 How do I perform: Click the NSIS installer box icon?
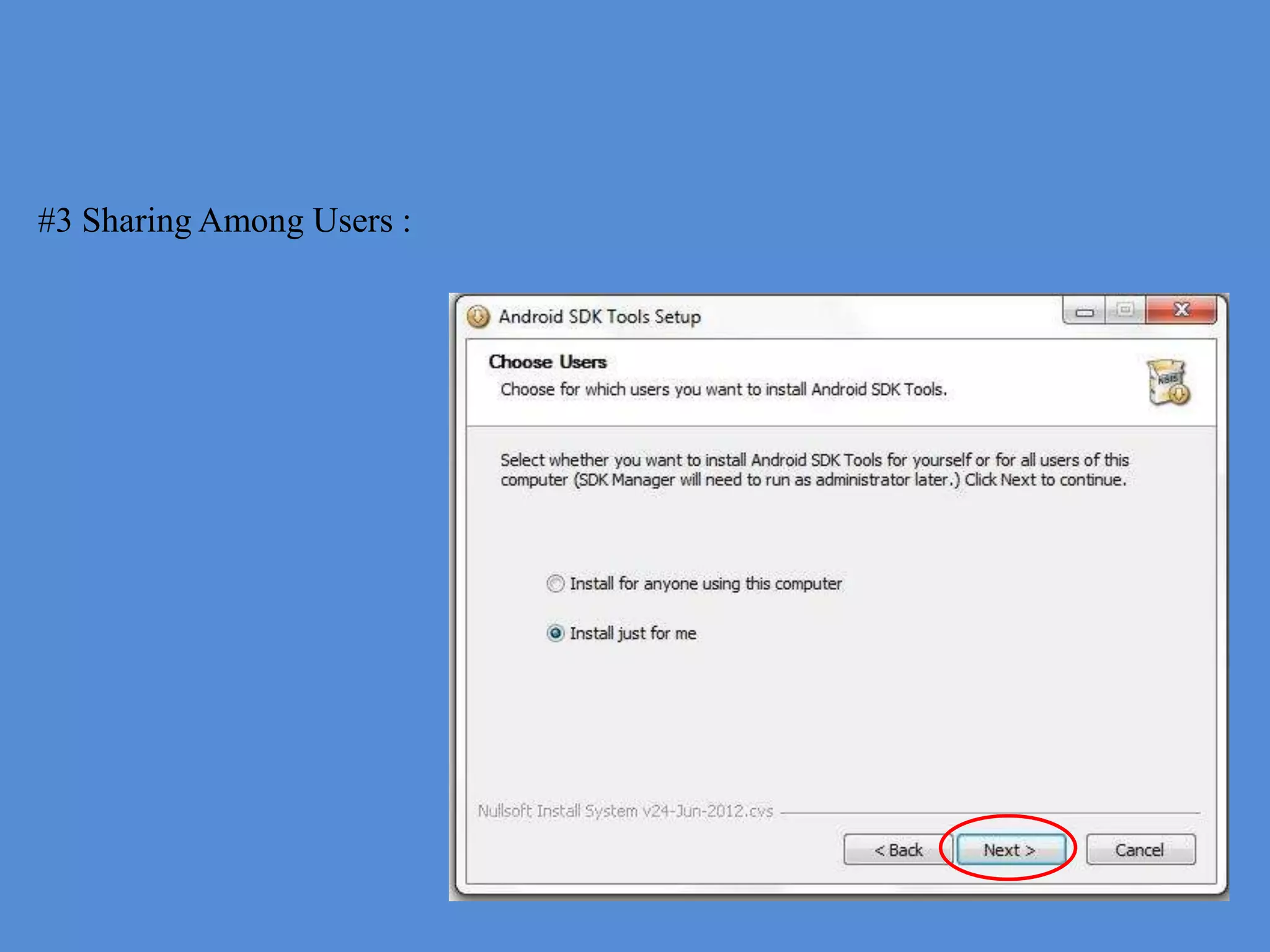tap(1168, 382)
